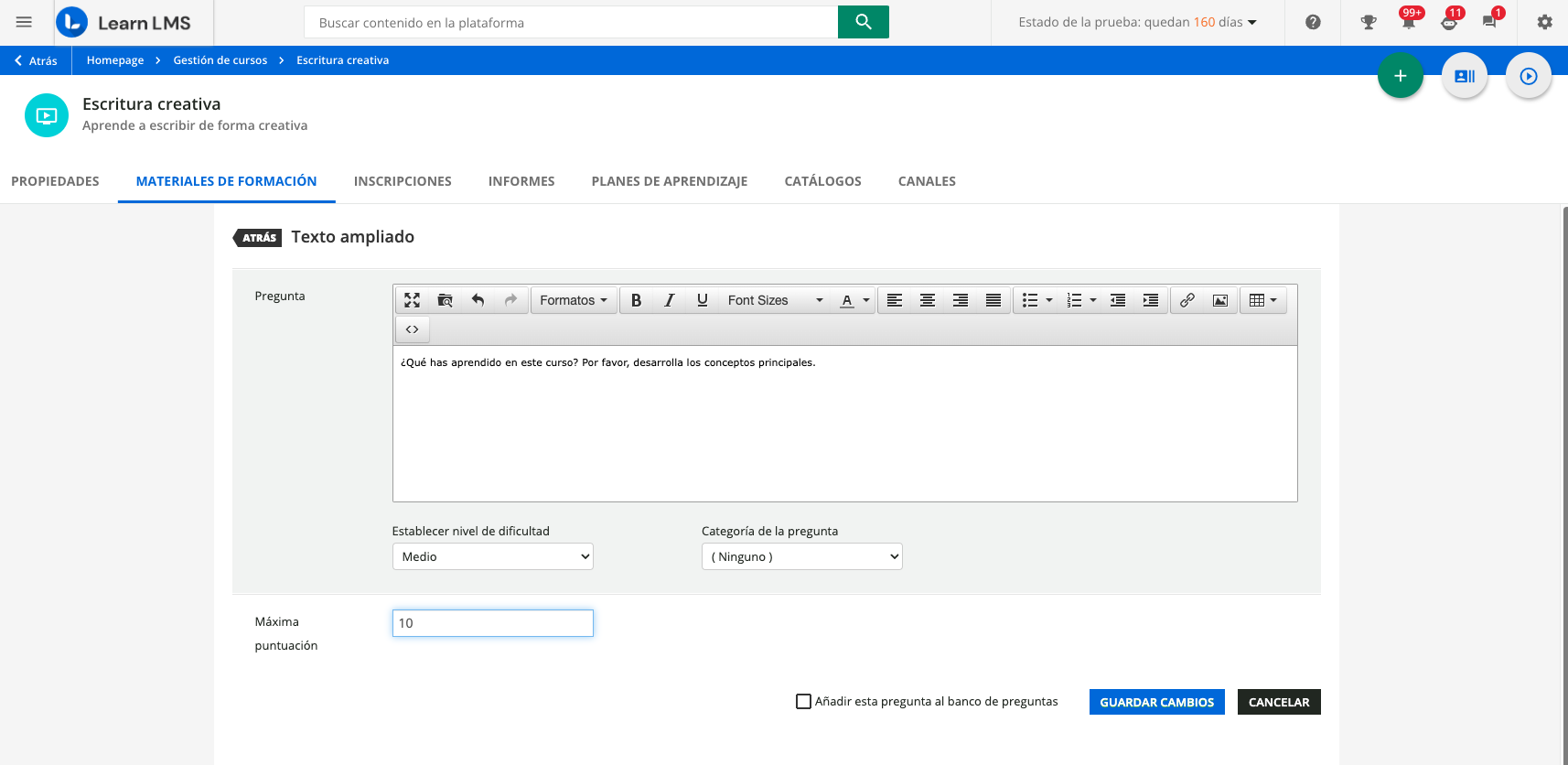This screenshot has height=765, width=1568.
Task: Increase indent of the text
Action: point(1151,300)
